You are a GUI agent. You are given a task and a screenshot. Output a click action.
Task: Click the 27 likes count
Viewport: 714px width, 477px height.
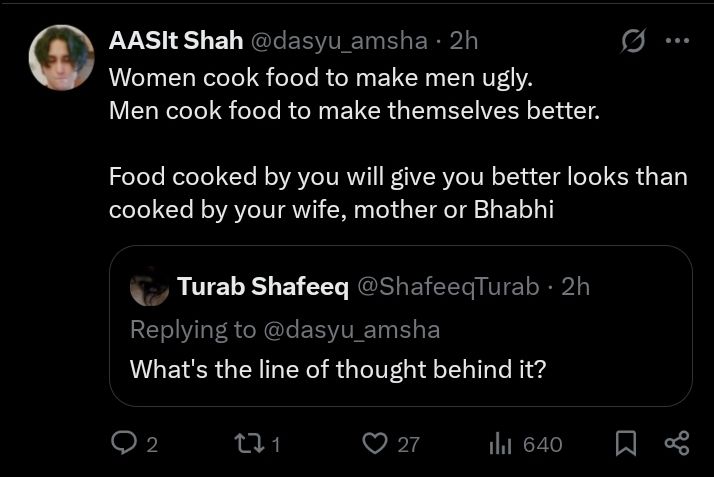pos(408,443)
